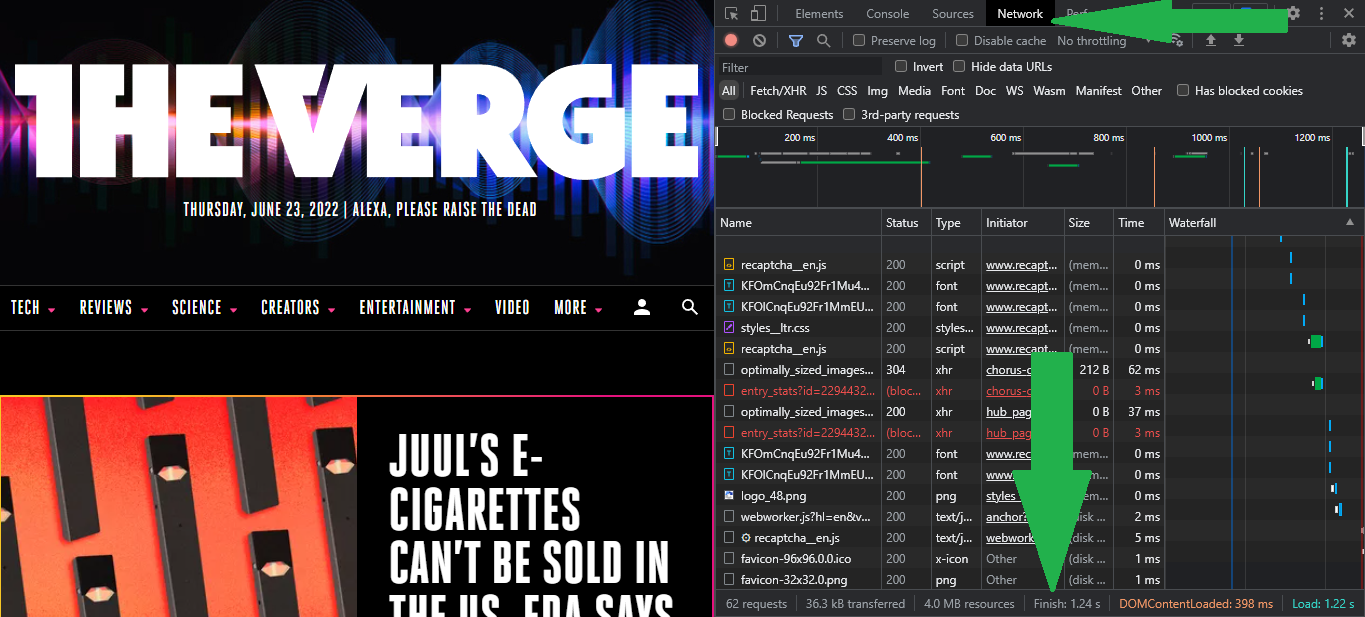Click the stylesheet icon beside styles__ltr.css
1365x617 pixels.
730,328
